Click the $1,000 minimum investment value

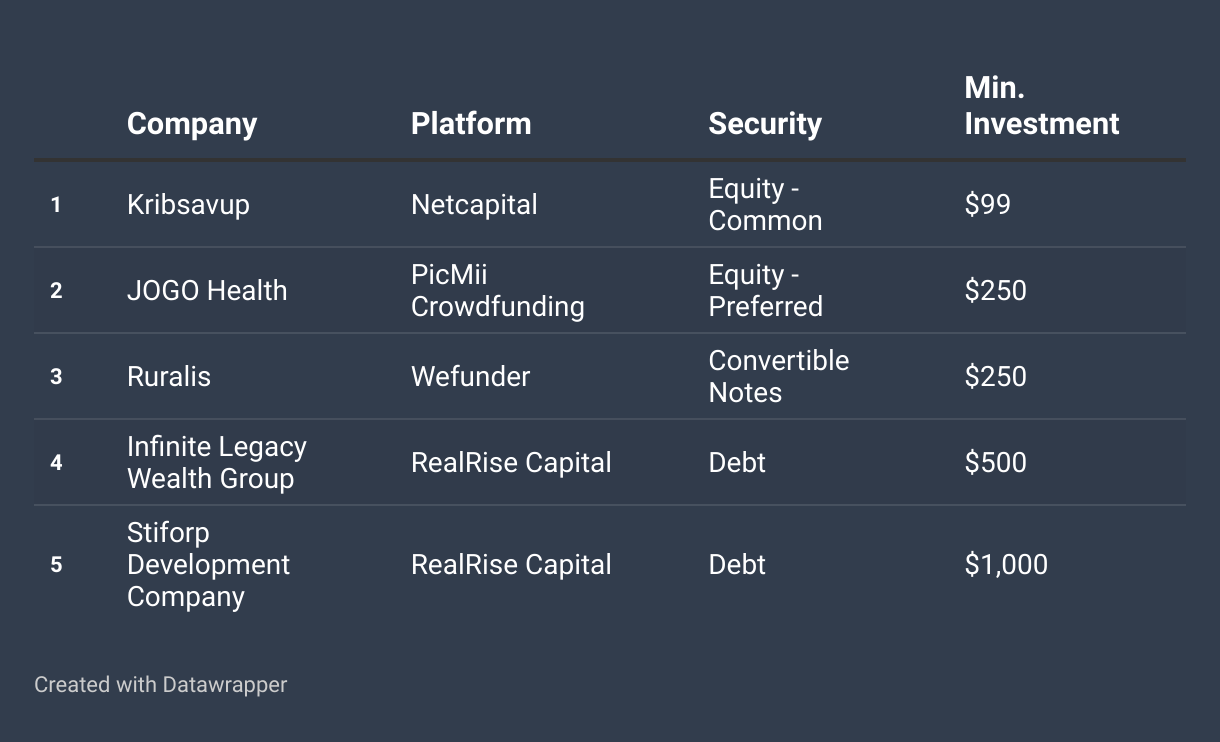tap(1006, 565)
